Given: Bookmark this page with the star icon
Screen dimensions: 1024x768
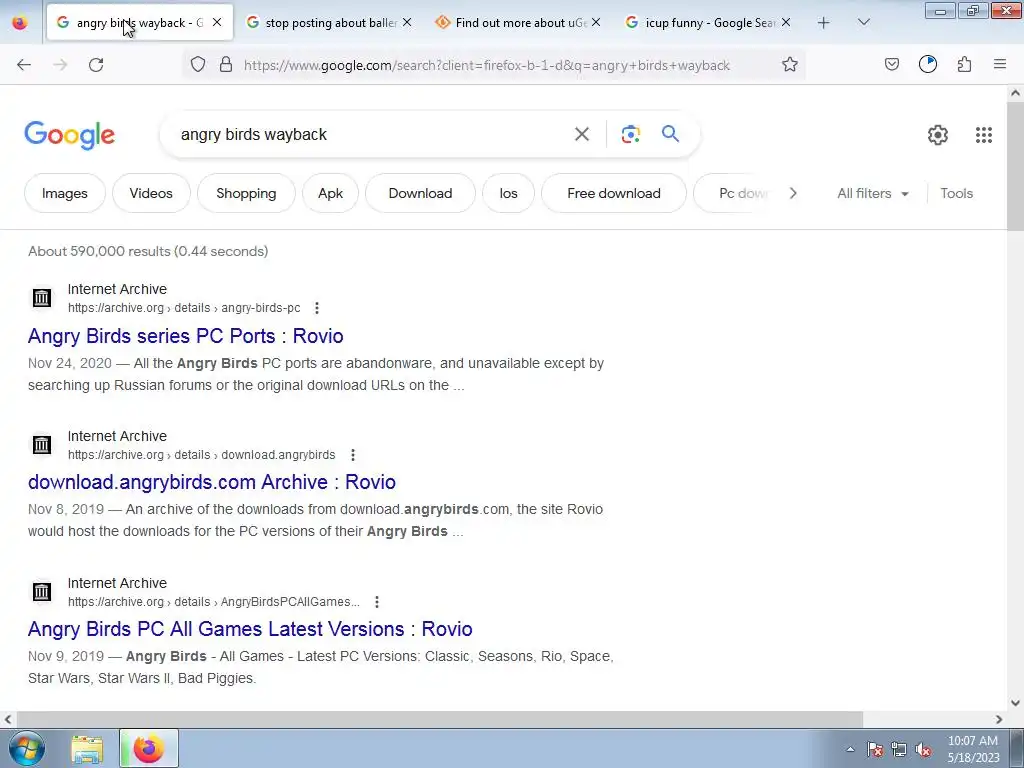Looking at the screenshot, I should tap(790, 65).
